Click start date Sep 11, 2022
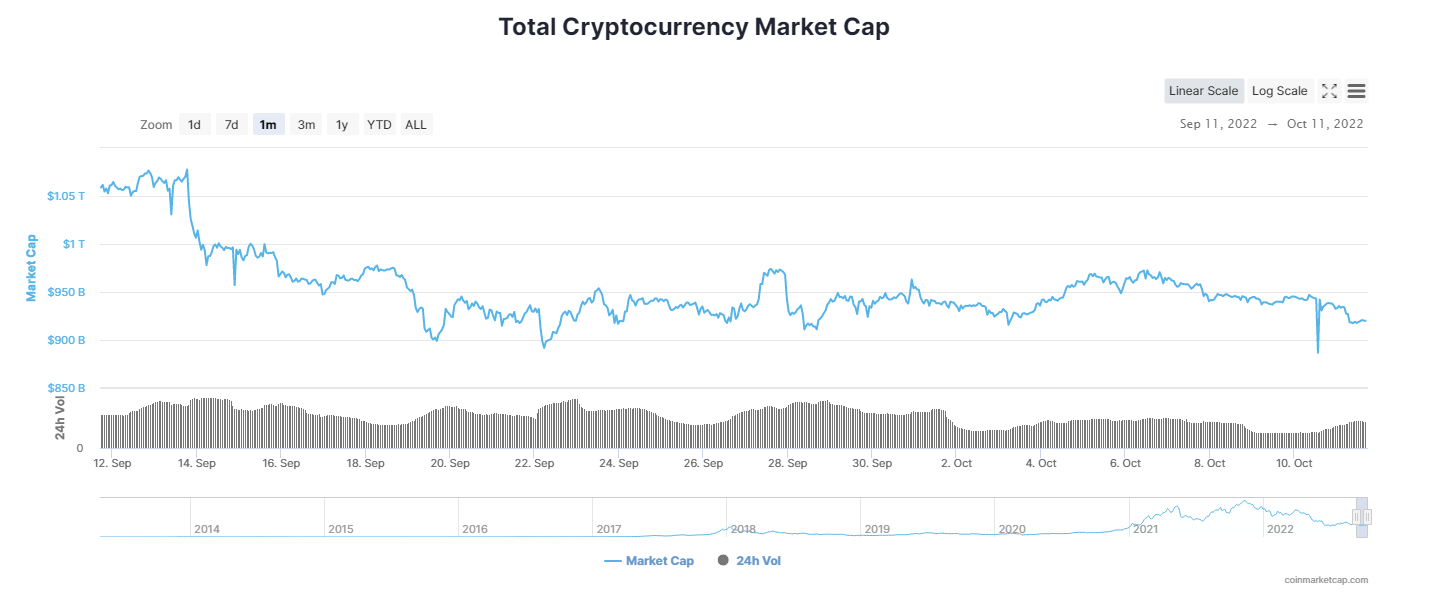 pos(1219,124)
